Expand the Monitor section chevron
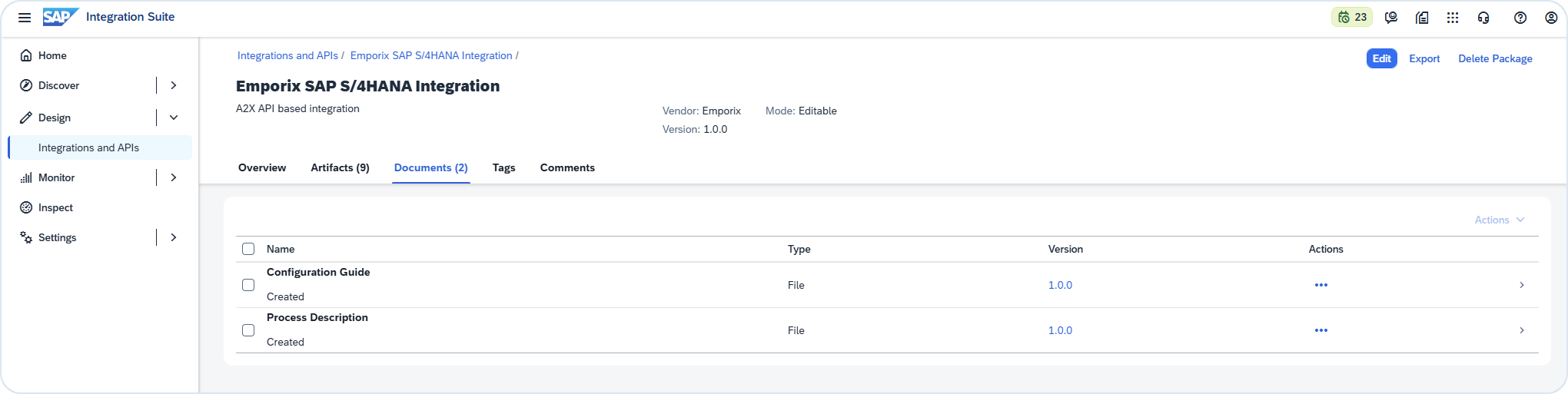This screenshot has width=1568, height=394. pyautogui.click(x=174, y=177)
